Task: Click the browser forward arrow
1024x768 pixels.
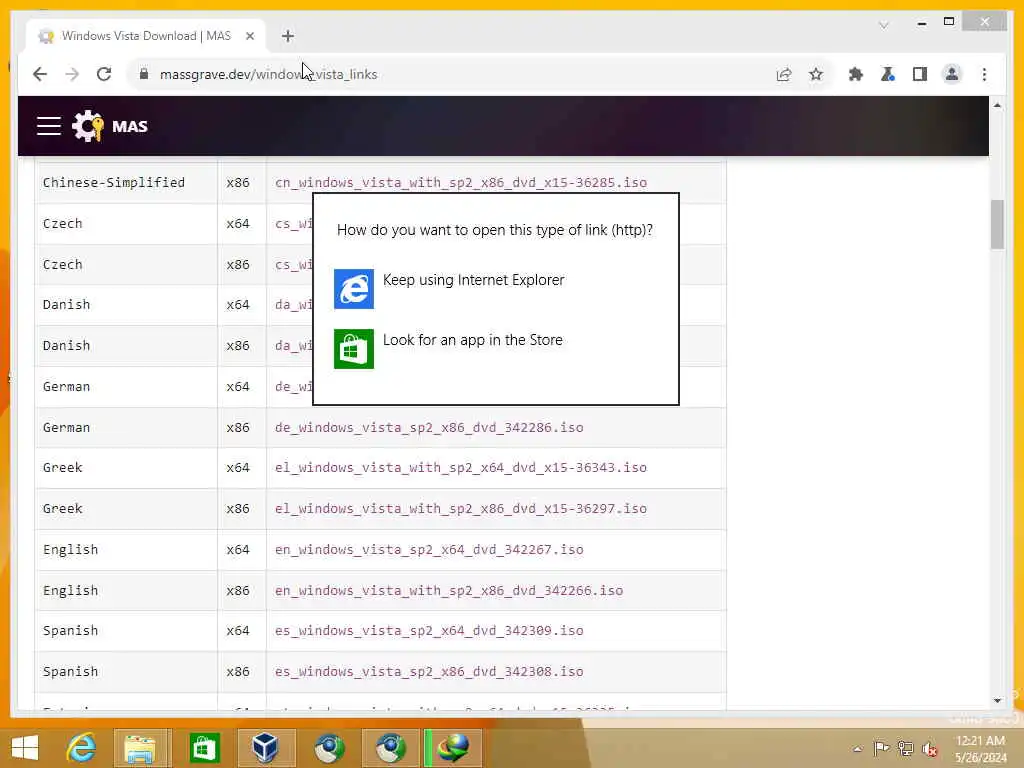Action: (x=72, y=74)
